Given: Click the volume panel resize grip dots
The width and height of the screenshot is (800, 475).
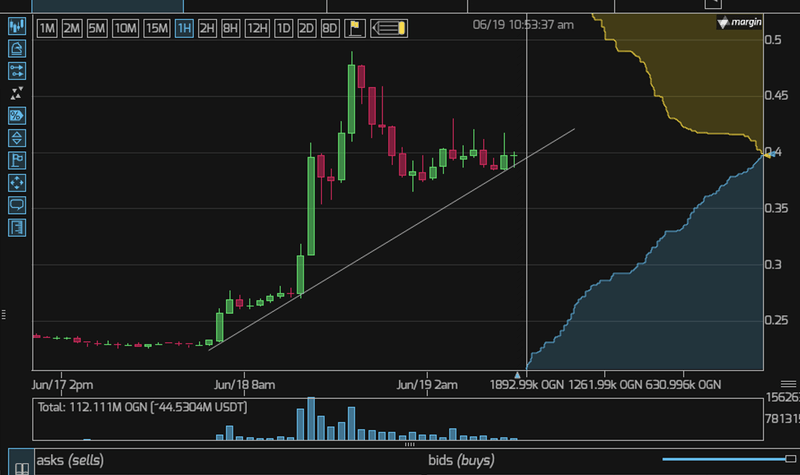Looking at the screenshot, I should (410, 444).
